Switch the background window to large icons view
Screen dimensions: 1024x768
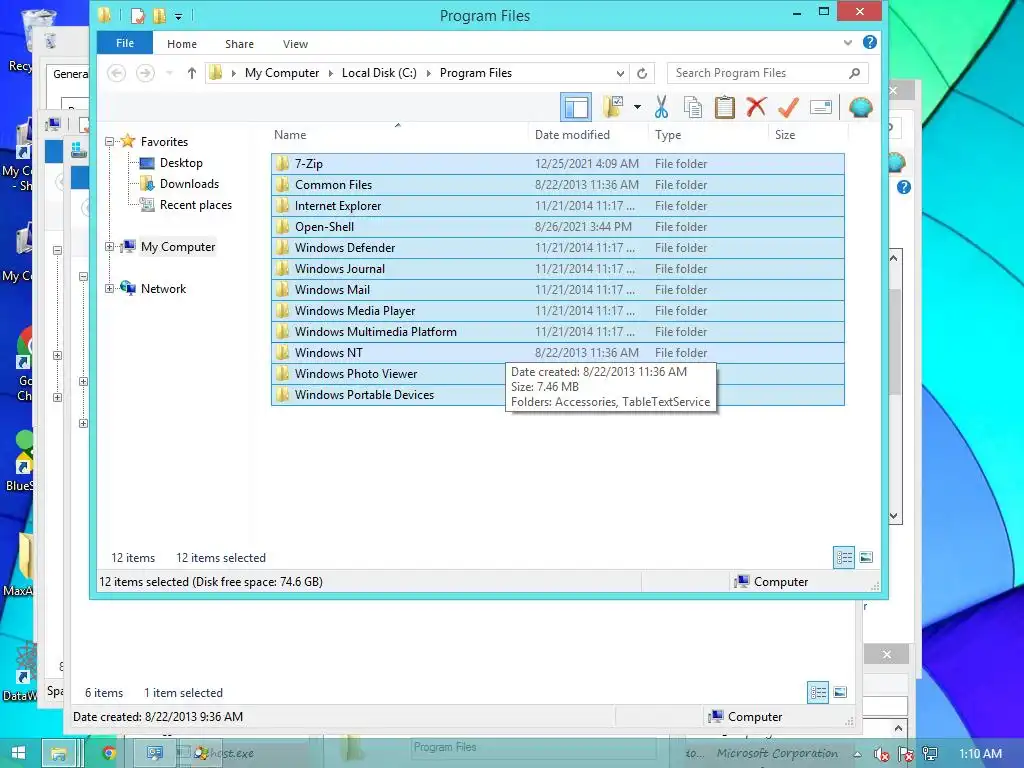pyautogui.click(x=840, y=692)
